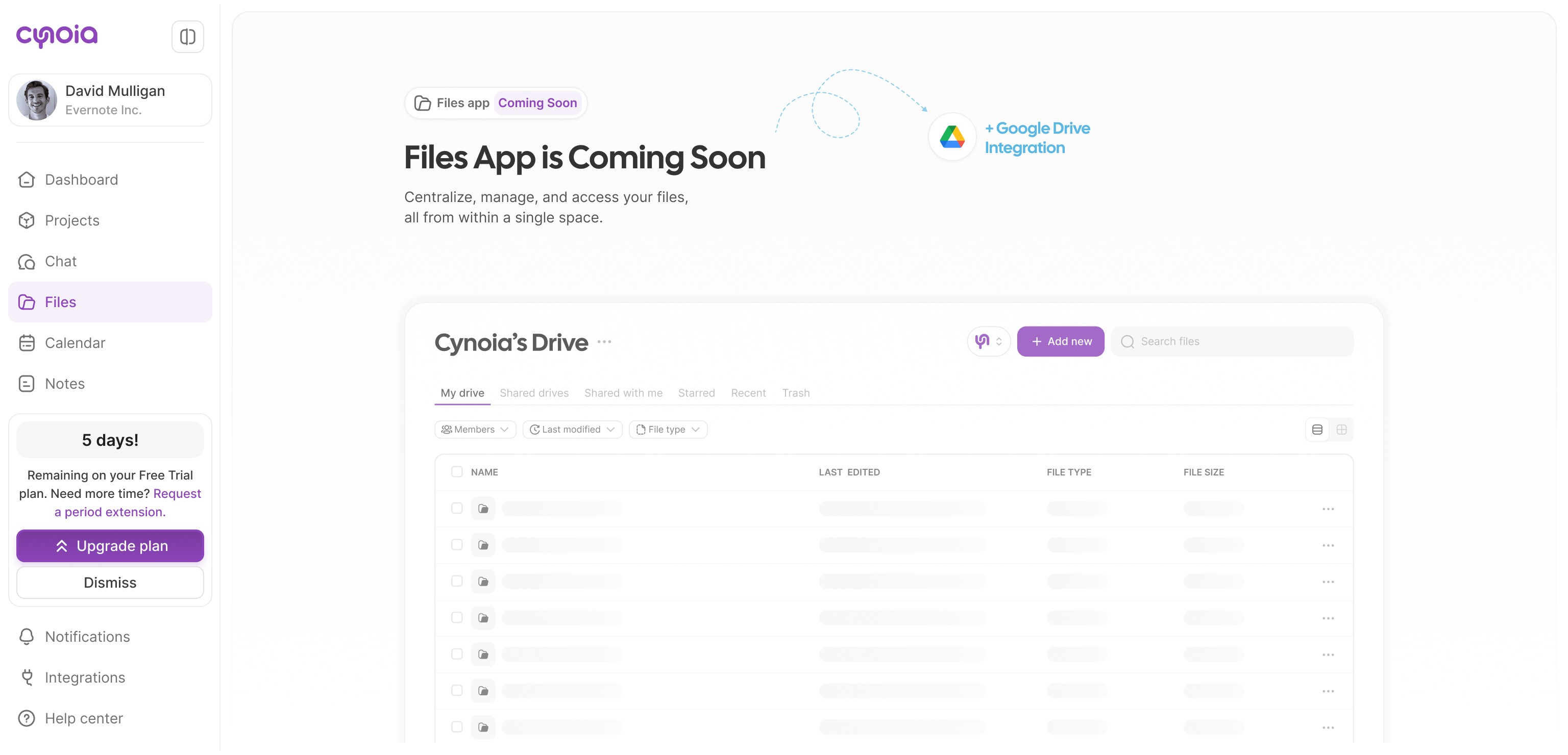The width and height of the screenshot is (1568, 755).
Task: Expand the Members filter dropdown
Action: point(475,430)
